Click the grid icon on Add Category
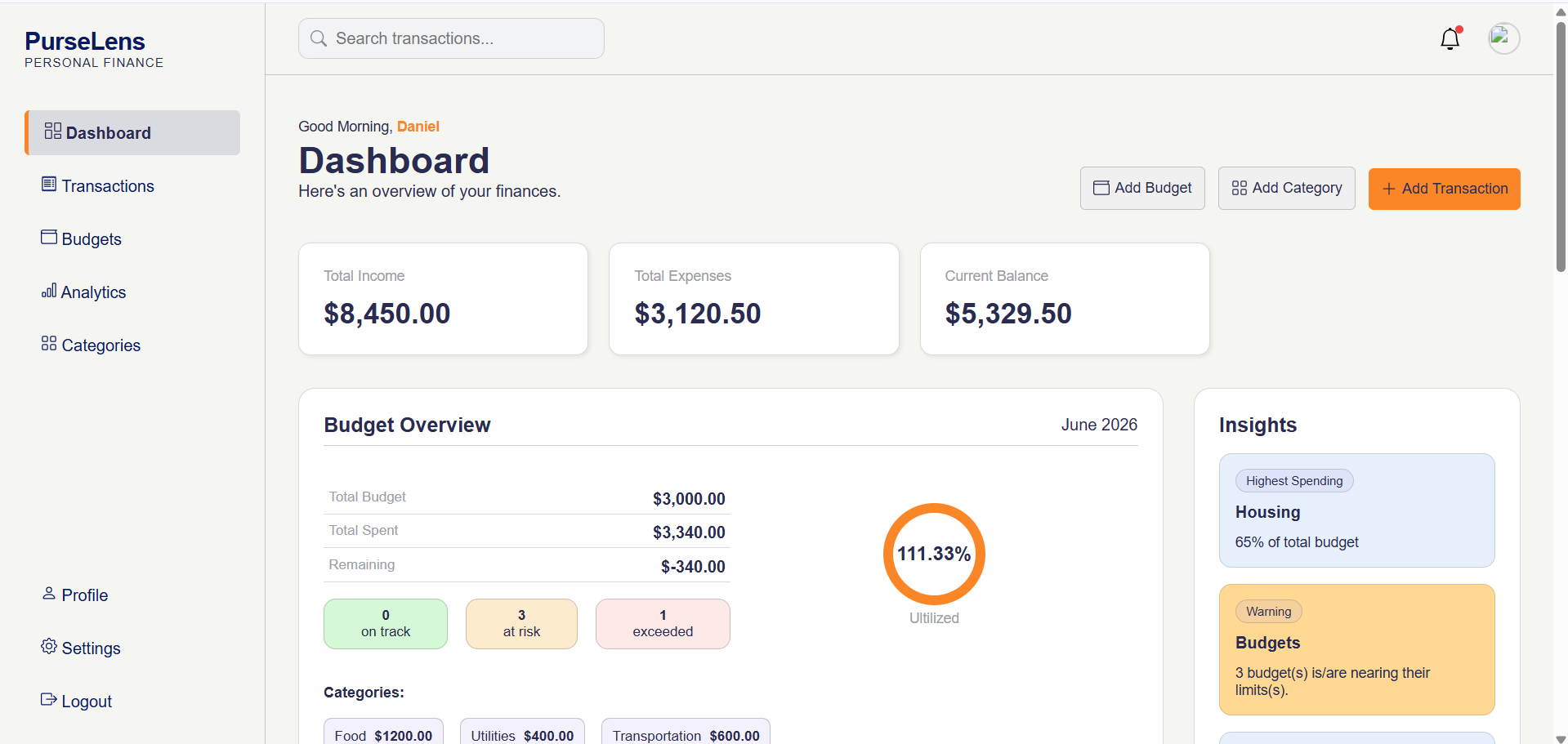The image size is (1568, 744). click(x=1240, y=188)
